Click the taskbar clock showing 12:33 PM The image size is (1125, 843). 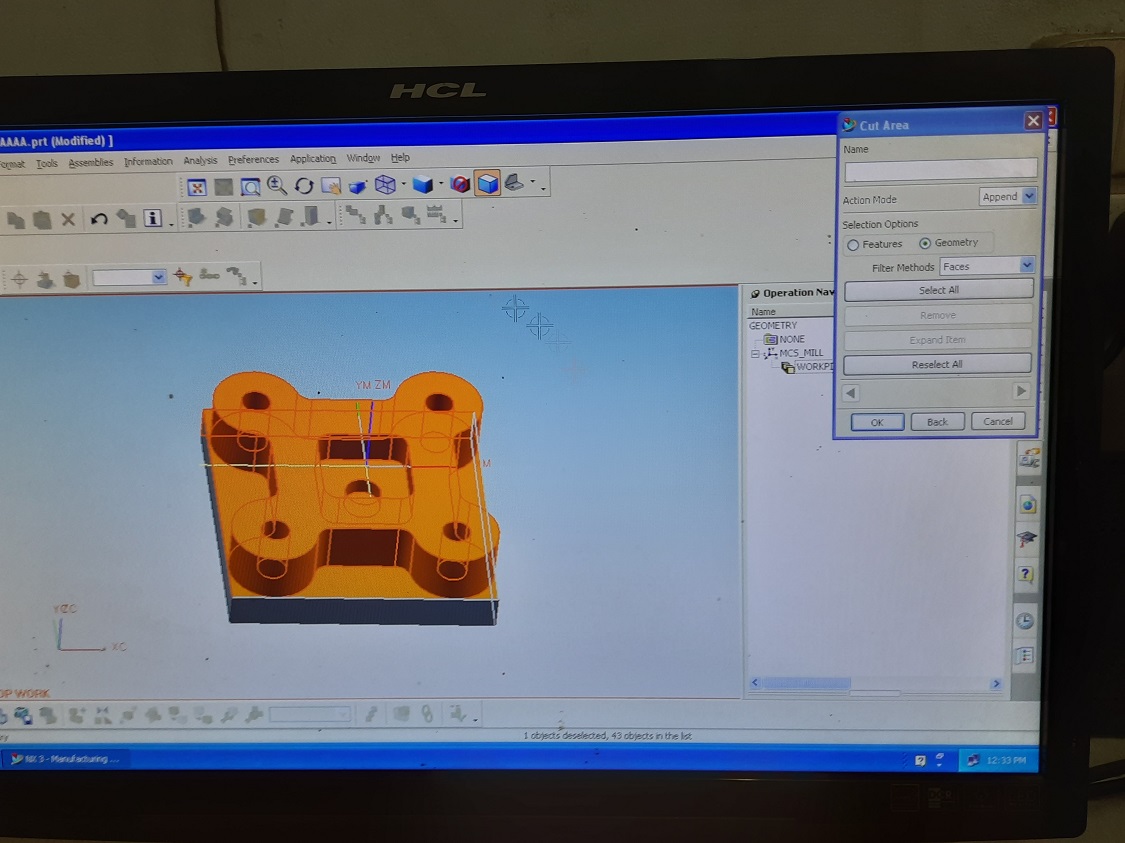(1006, 760)
